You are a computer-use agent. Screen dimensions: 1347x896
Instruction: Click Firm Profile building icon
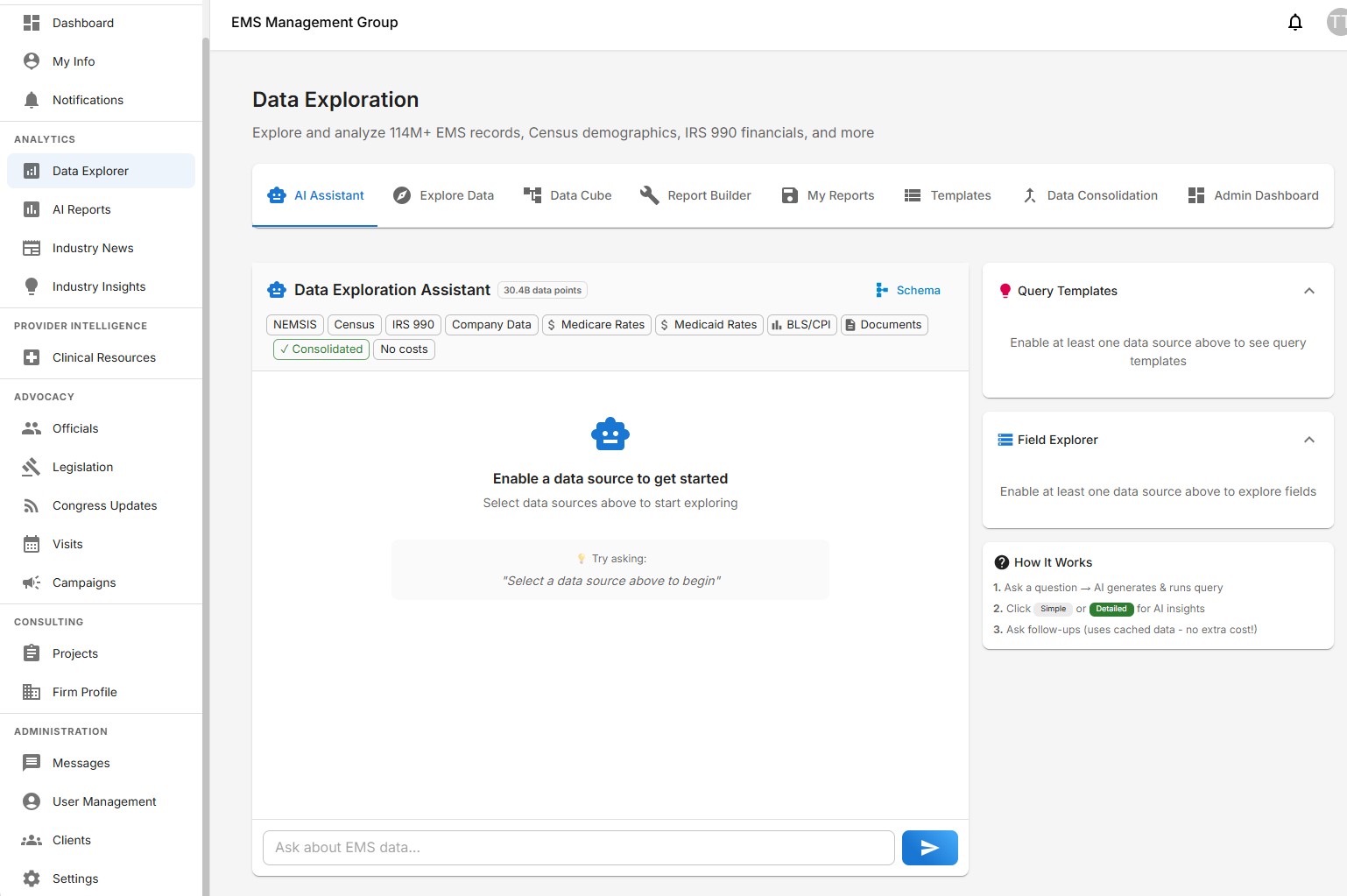[32, 692]
